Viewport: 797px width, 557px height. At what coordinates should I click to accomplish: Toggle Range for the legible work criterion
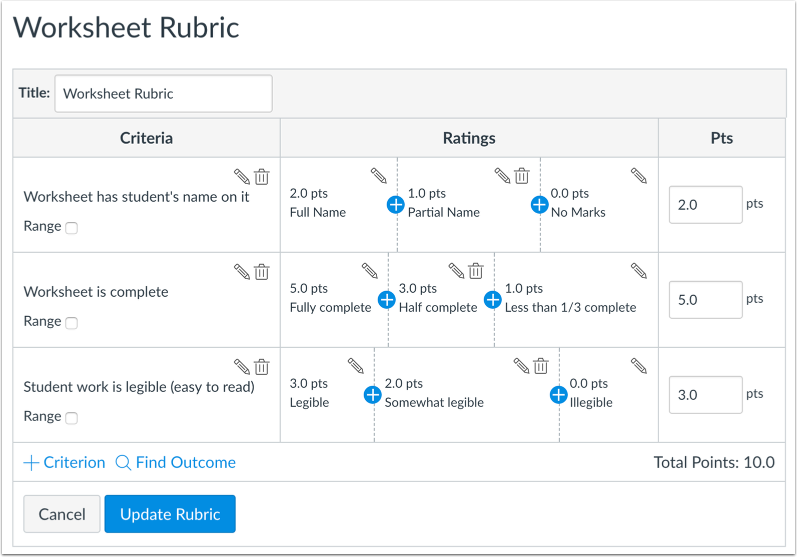pyautogui.click(x=72, y=418)
